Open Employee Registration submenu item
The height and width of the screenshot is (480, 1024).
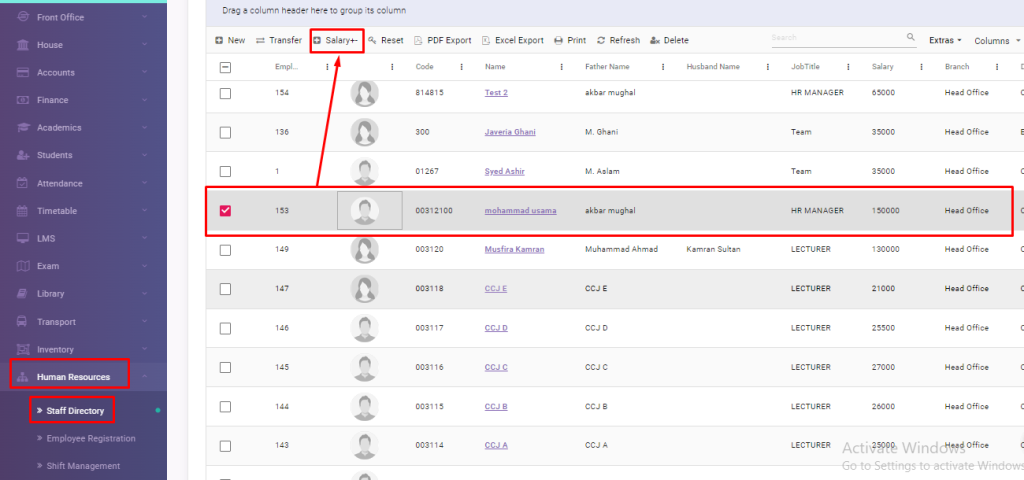(90, 438)
